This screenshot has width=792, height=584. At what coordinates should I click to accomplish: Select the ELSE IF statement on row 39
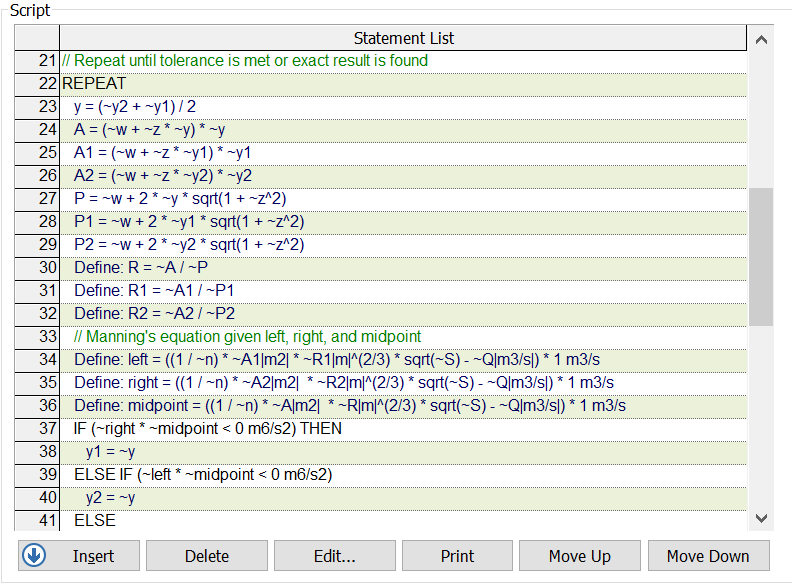pos(203,474)
